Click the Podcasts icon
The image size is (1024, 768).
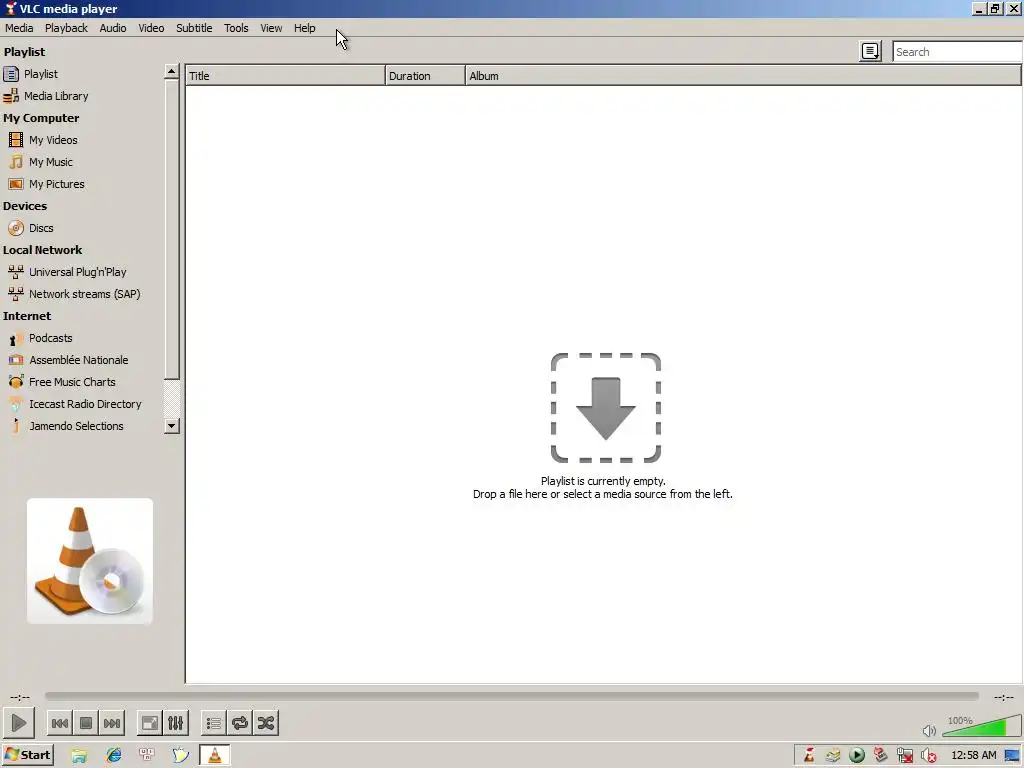point(16,338)
